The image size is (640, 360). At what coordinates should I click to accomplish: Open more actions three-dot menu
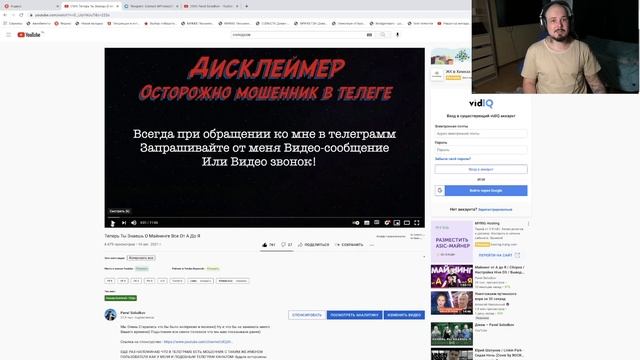[x=372, y=245]
